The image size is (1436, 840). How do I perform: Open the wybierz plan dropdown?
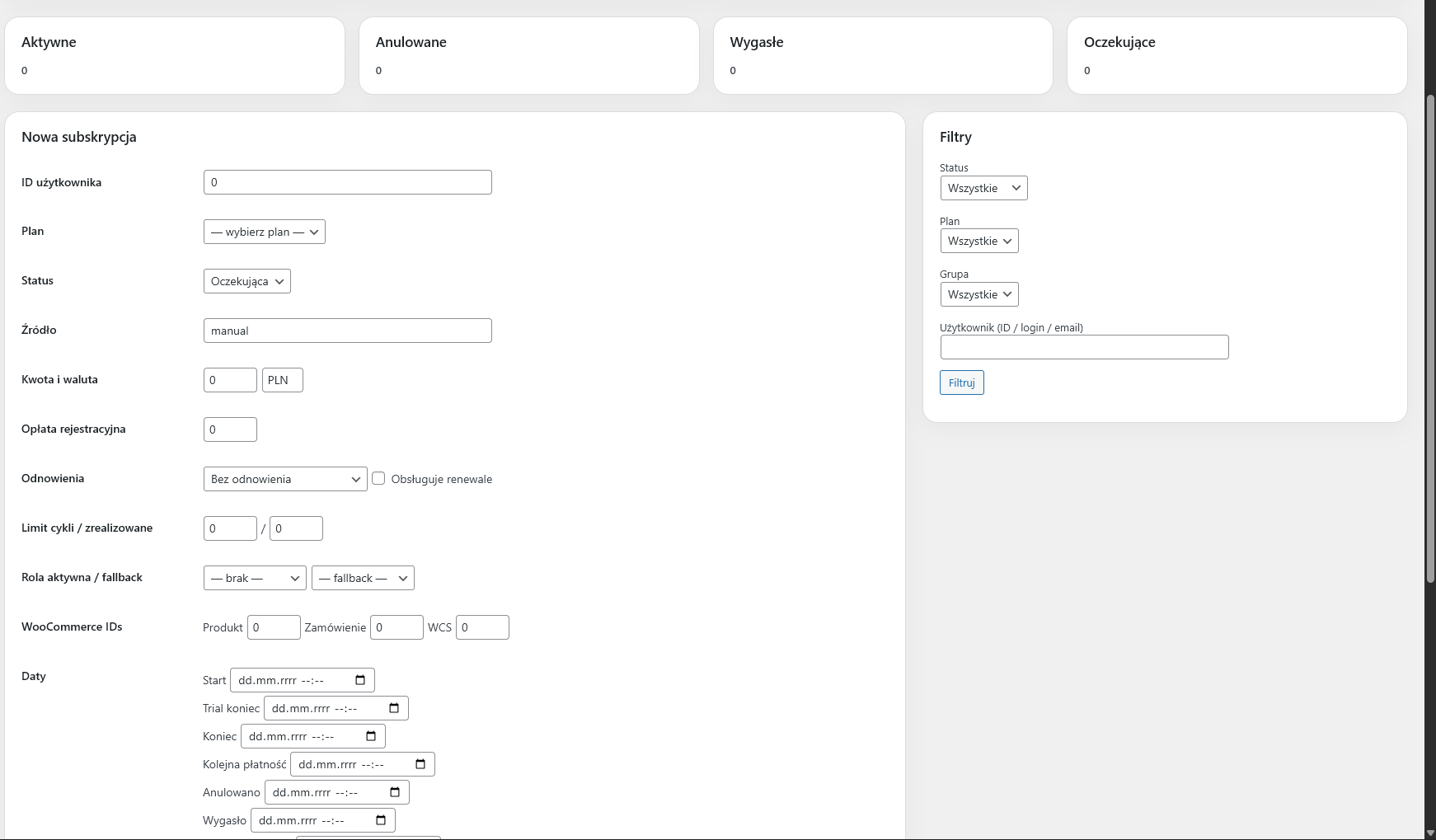pyautogui.click(x=264, y=232)
